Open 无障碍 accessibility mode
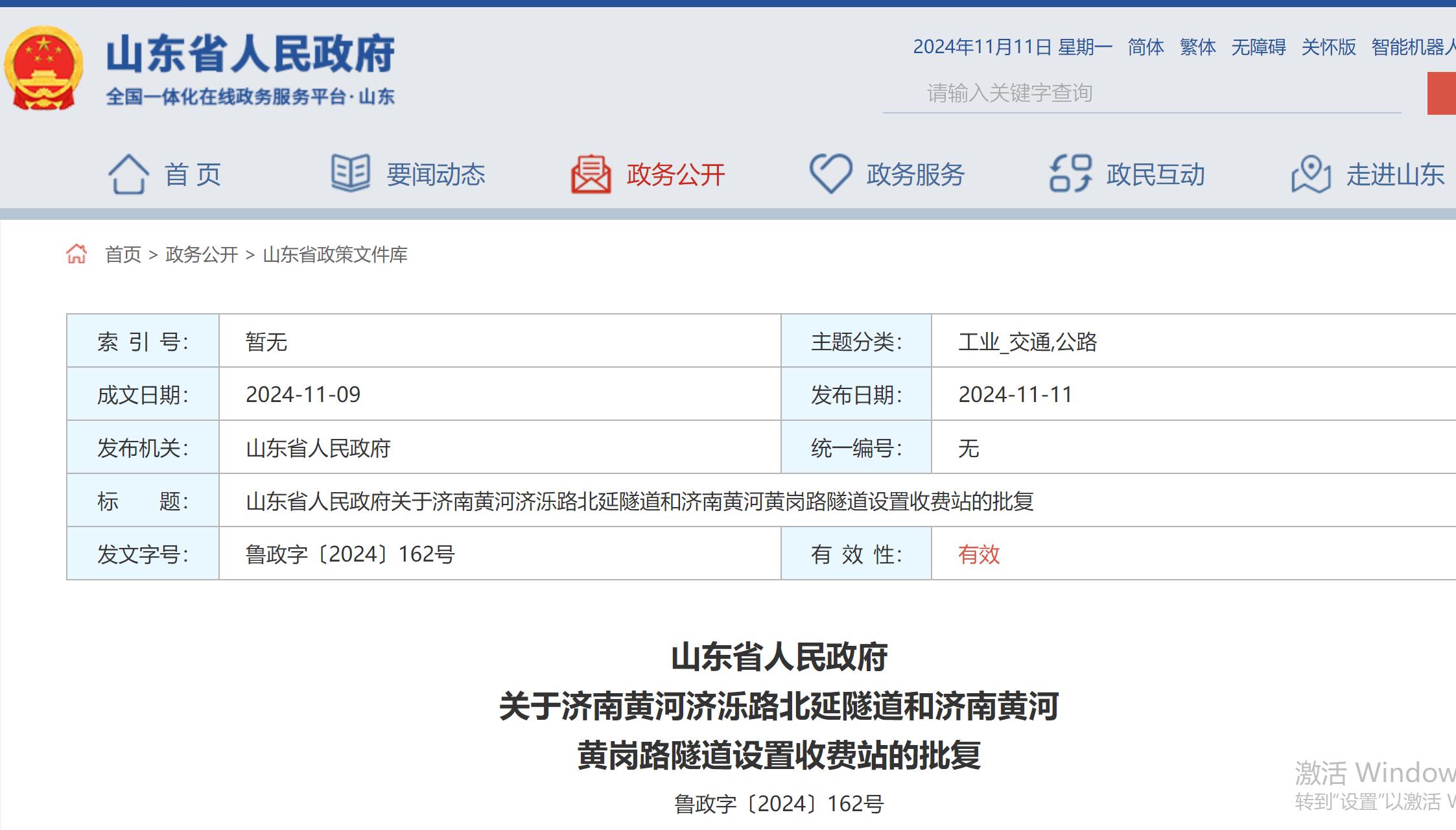The image size is (1456, 830). point(1258,47)
